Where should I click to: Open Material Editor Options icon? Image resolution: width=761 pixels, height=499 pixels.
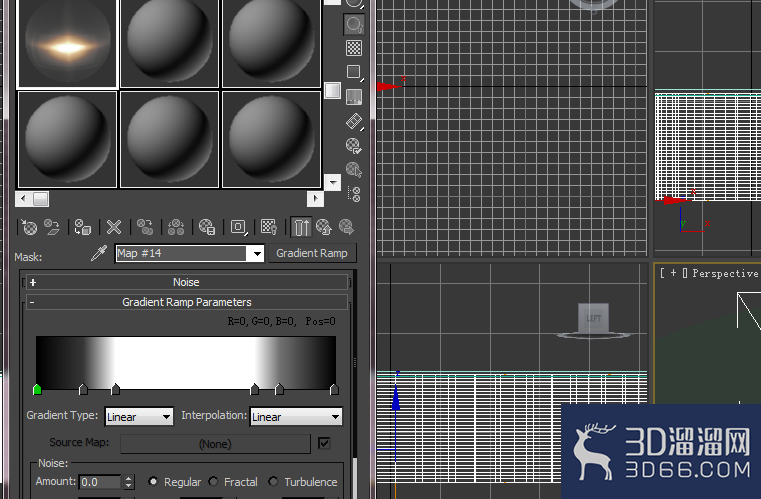tap(354, 145)
